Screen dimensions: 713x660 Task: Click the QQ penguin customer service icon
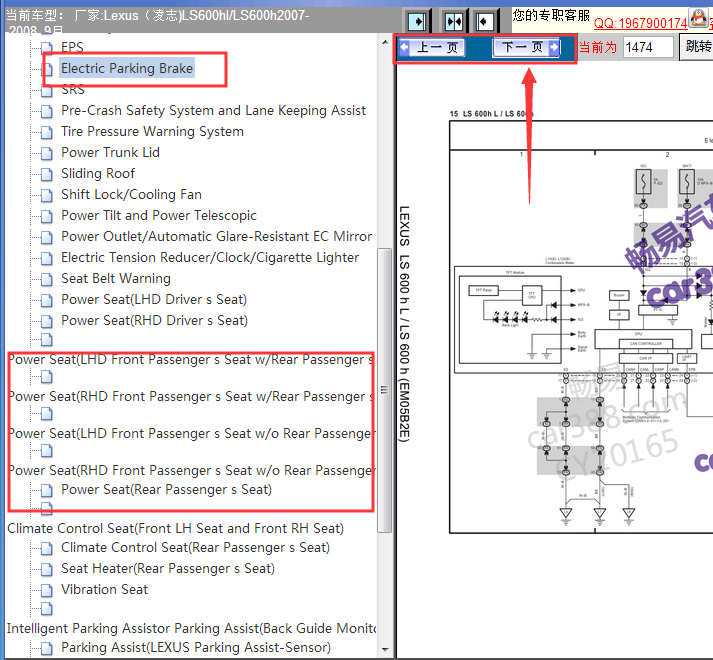point(698,19)
